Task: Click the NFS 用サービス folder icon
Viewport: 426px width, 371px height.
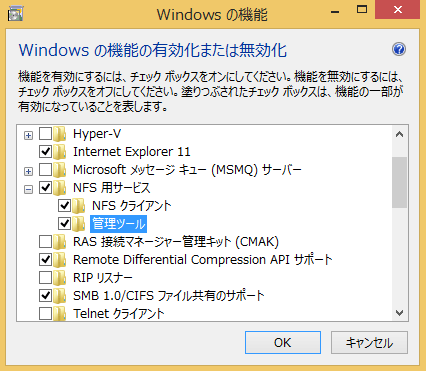Action: click(60, 188)
